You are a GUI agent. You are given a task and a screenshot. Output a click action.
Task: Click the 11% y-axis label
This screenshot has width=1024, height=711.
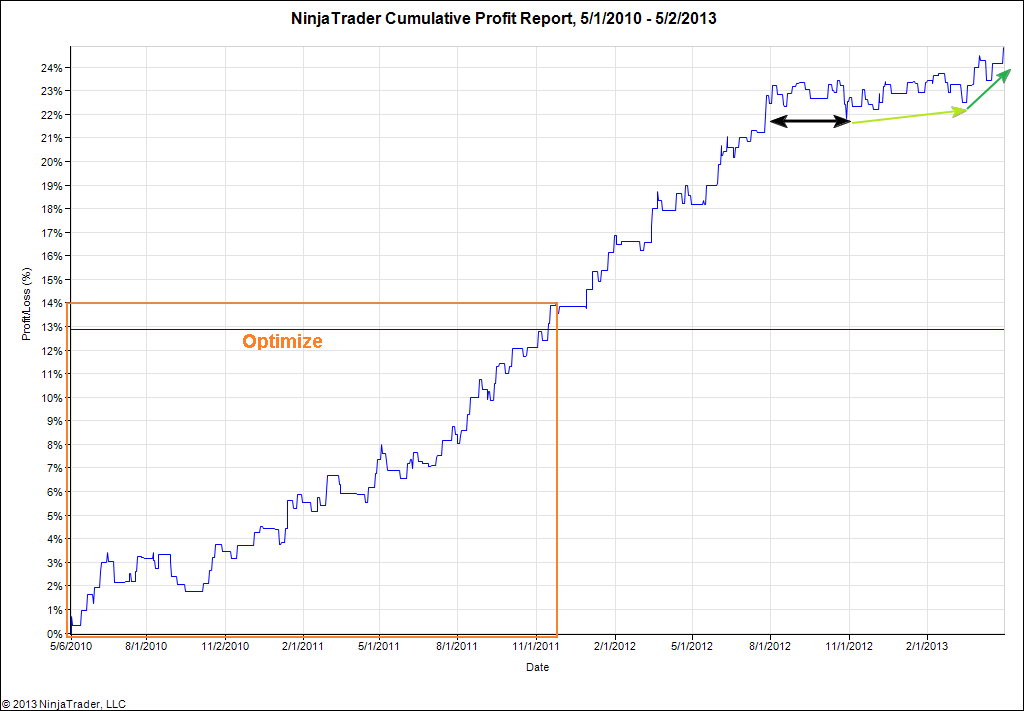(52, 374)
